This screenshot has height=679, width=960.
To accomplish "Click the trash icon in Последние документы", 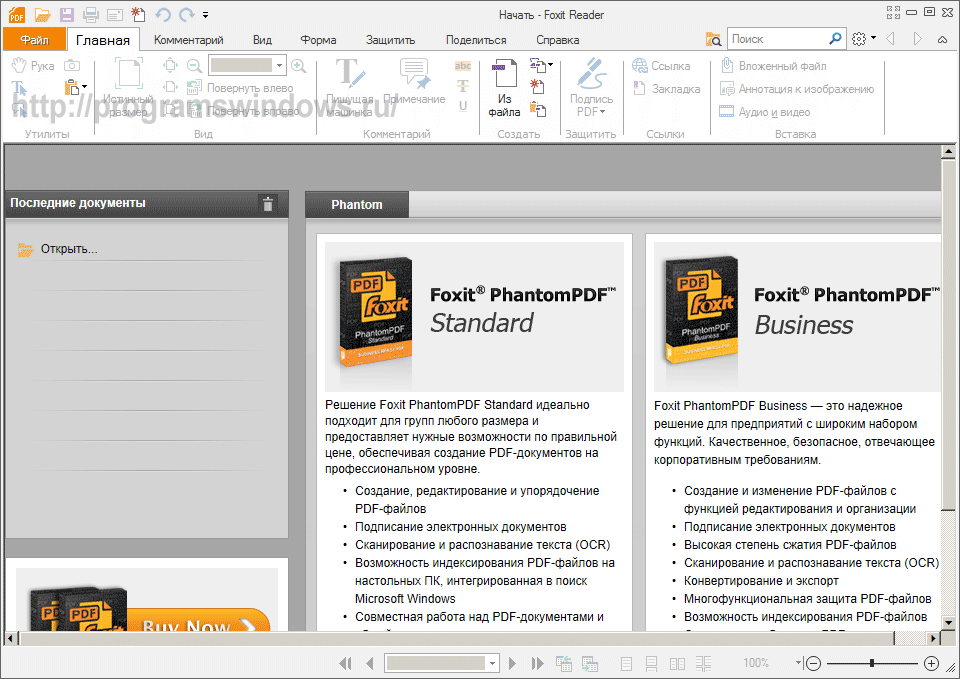I will (x=268, y=204).
